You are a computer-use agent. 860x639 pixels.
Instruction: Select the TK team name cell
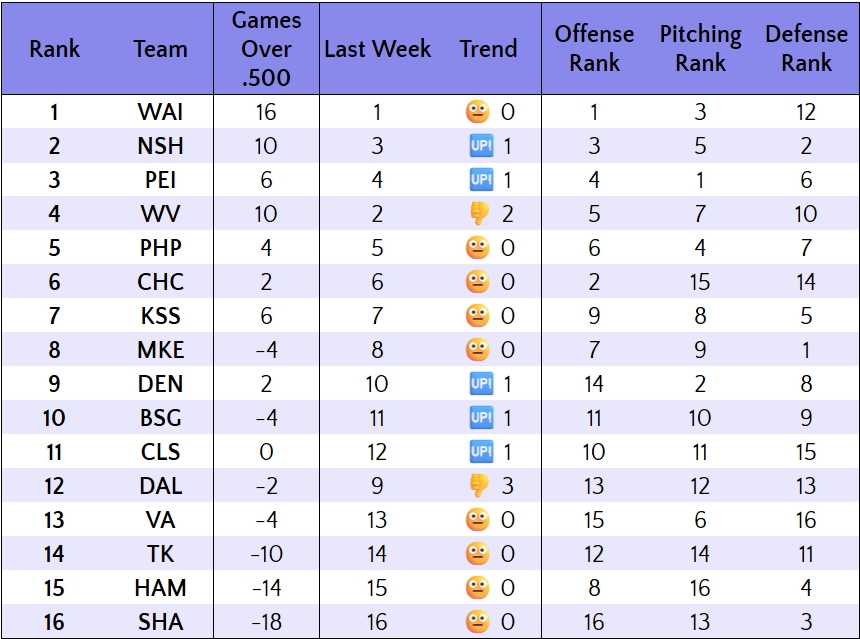point(160,554)
